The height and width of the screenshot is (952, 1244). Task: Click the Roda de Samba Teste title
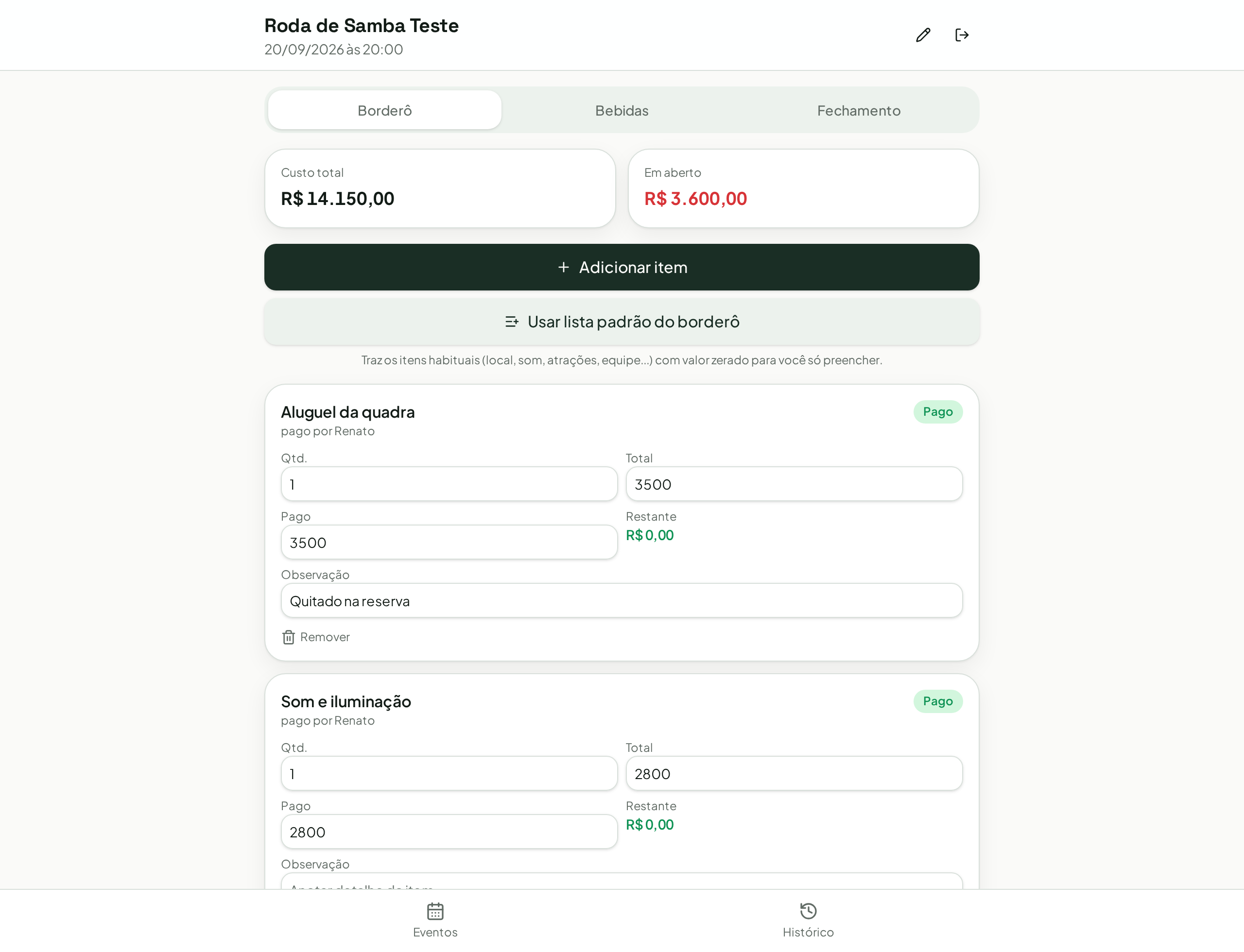(x=361, y=25)
